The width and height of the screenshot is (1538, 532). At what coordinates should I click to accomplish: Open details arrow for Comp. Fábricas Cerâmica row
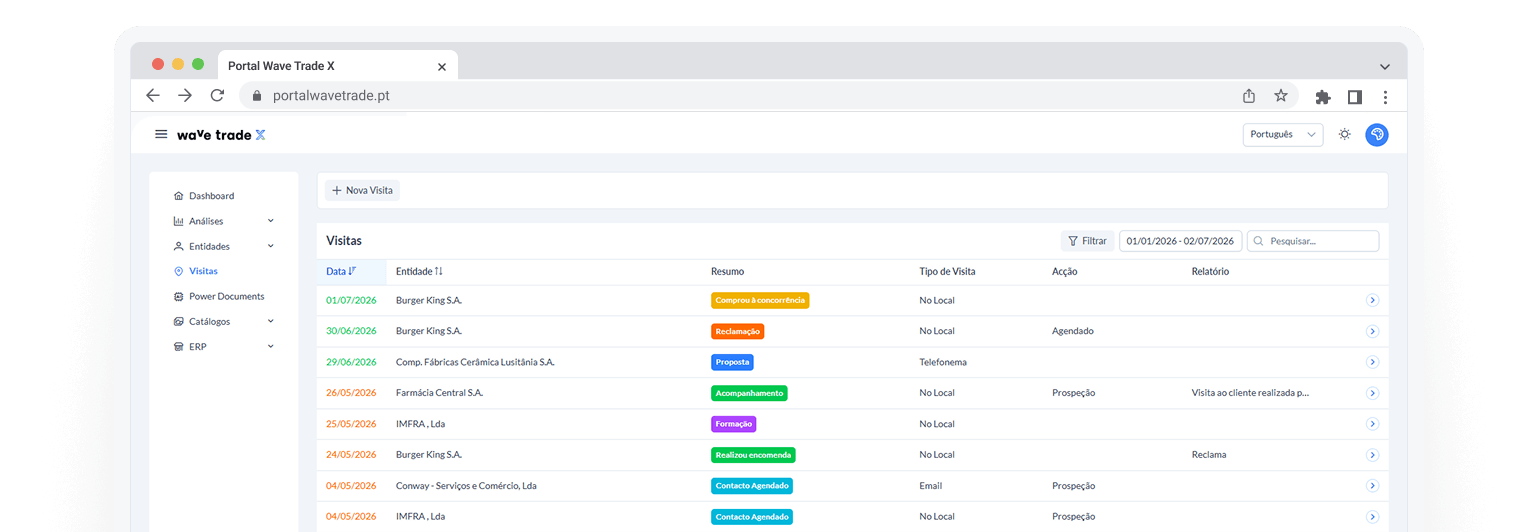[x=1372, y=362]
